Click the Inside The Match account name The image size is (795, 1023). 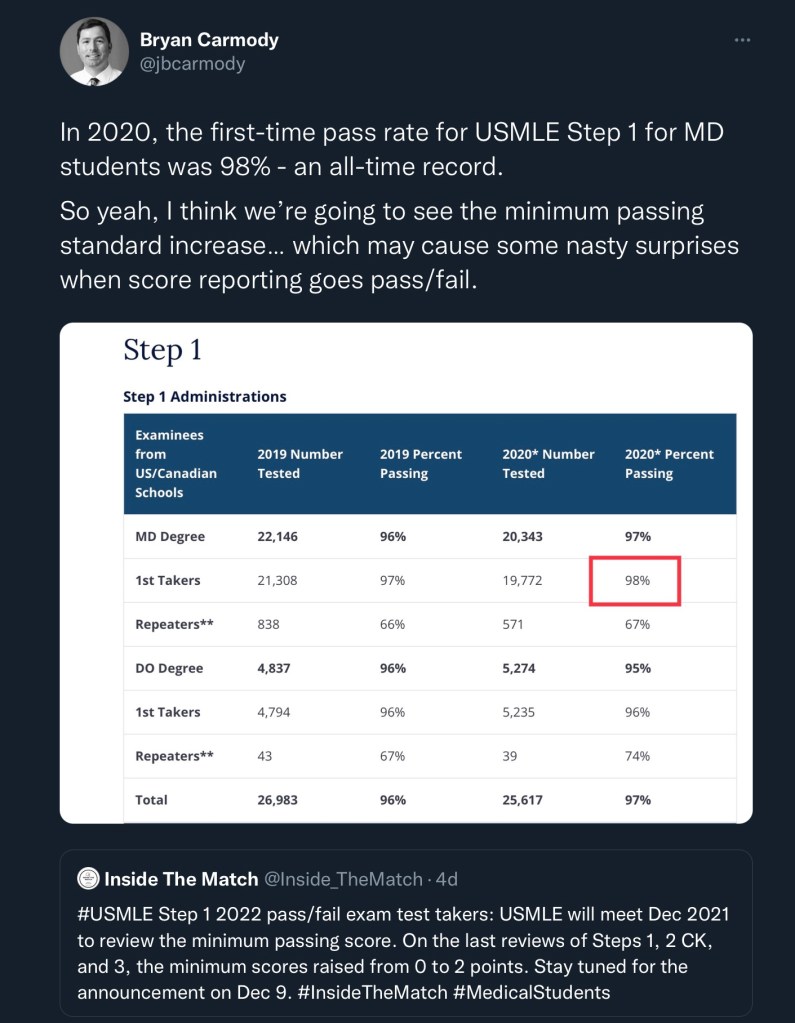click(179, 879)
